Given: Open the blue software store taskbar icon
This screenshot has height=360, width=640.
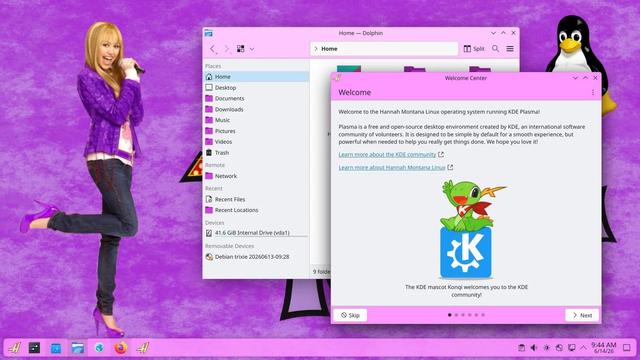Looking at the screenshot, I should [56, 348].
